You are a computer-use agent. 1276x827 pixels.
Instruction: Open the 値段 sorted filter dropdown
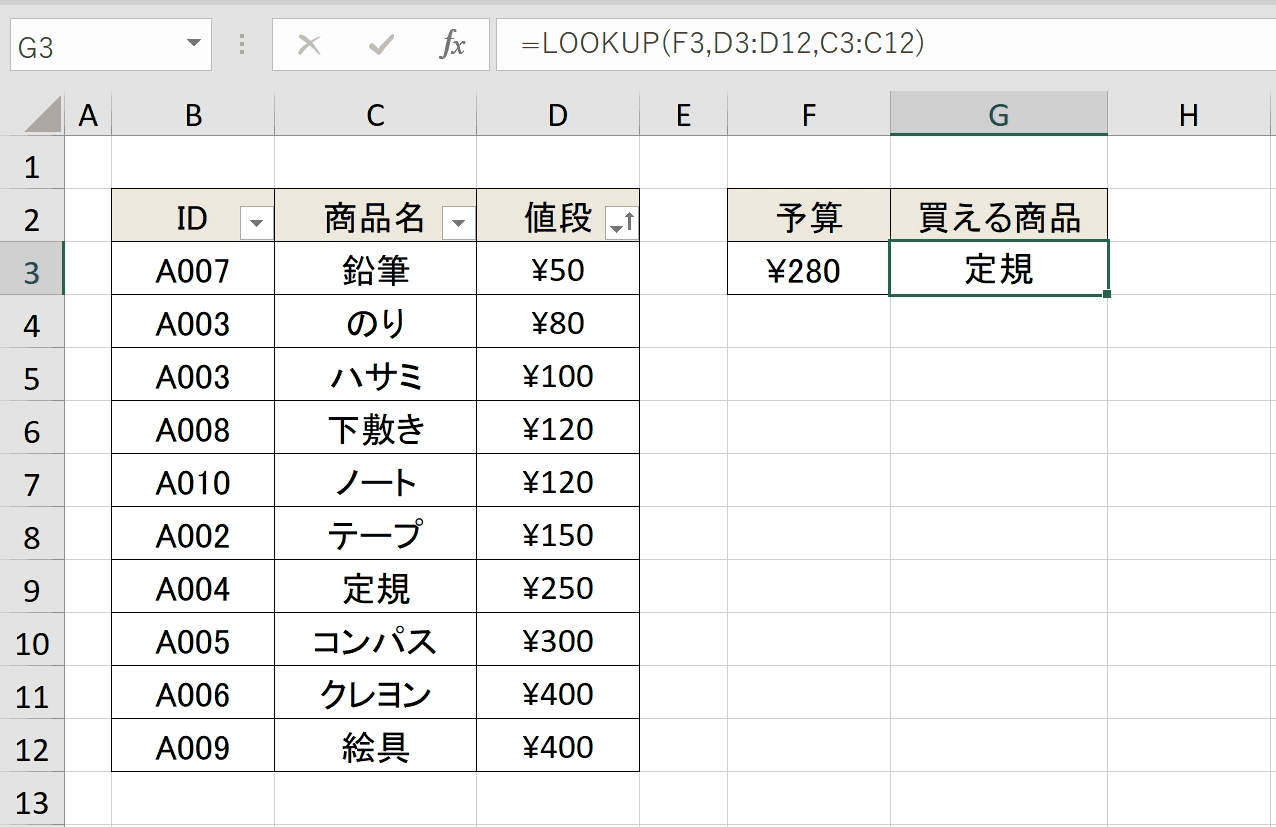coord(621,224)
